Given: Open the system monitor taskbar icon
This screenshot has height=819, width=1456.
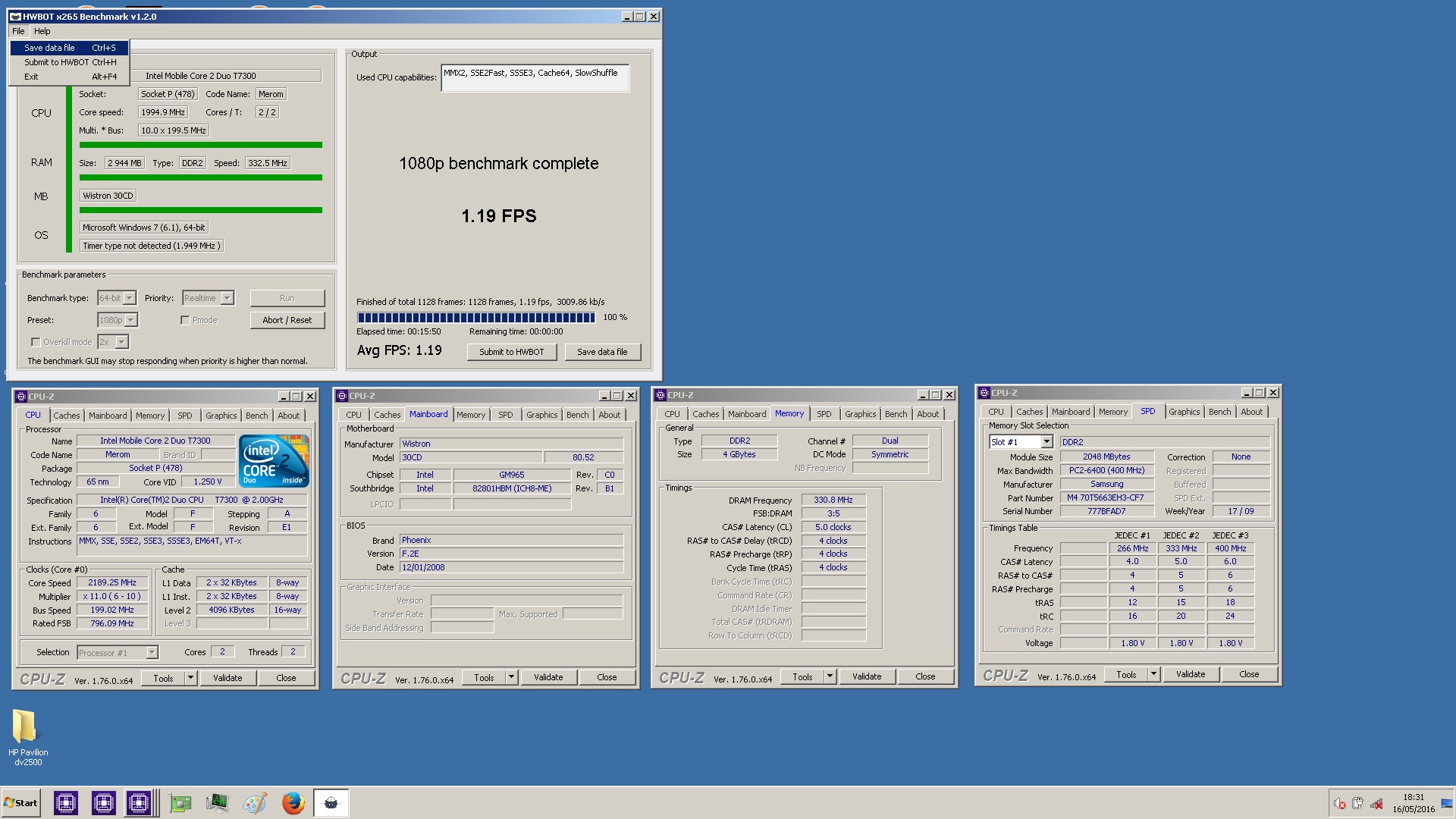Looking at the screenshot, I should [x=217, y=803].
